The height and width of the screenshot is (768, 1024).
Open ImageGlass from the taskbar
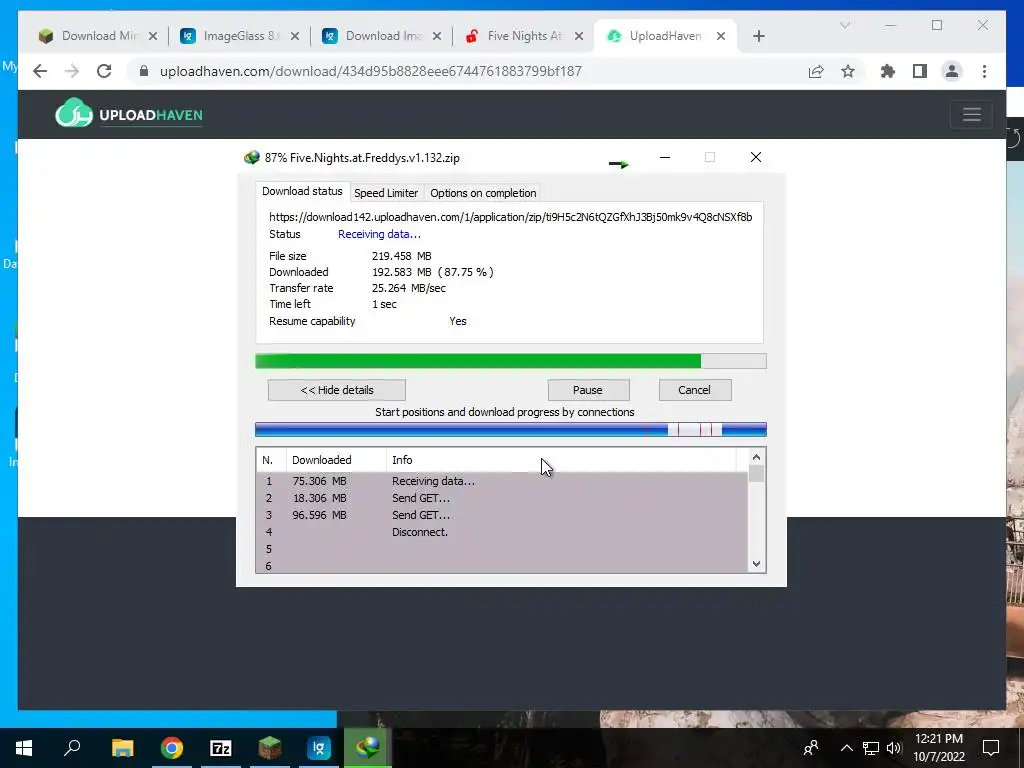(x=319, y=748)
